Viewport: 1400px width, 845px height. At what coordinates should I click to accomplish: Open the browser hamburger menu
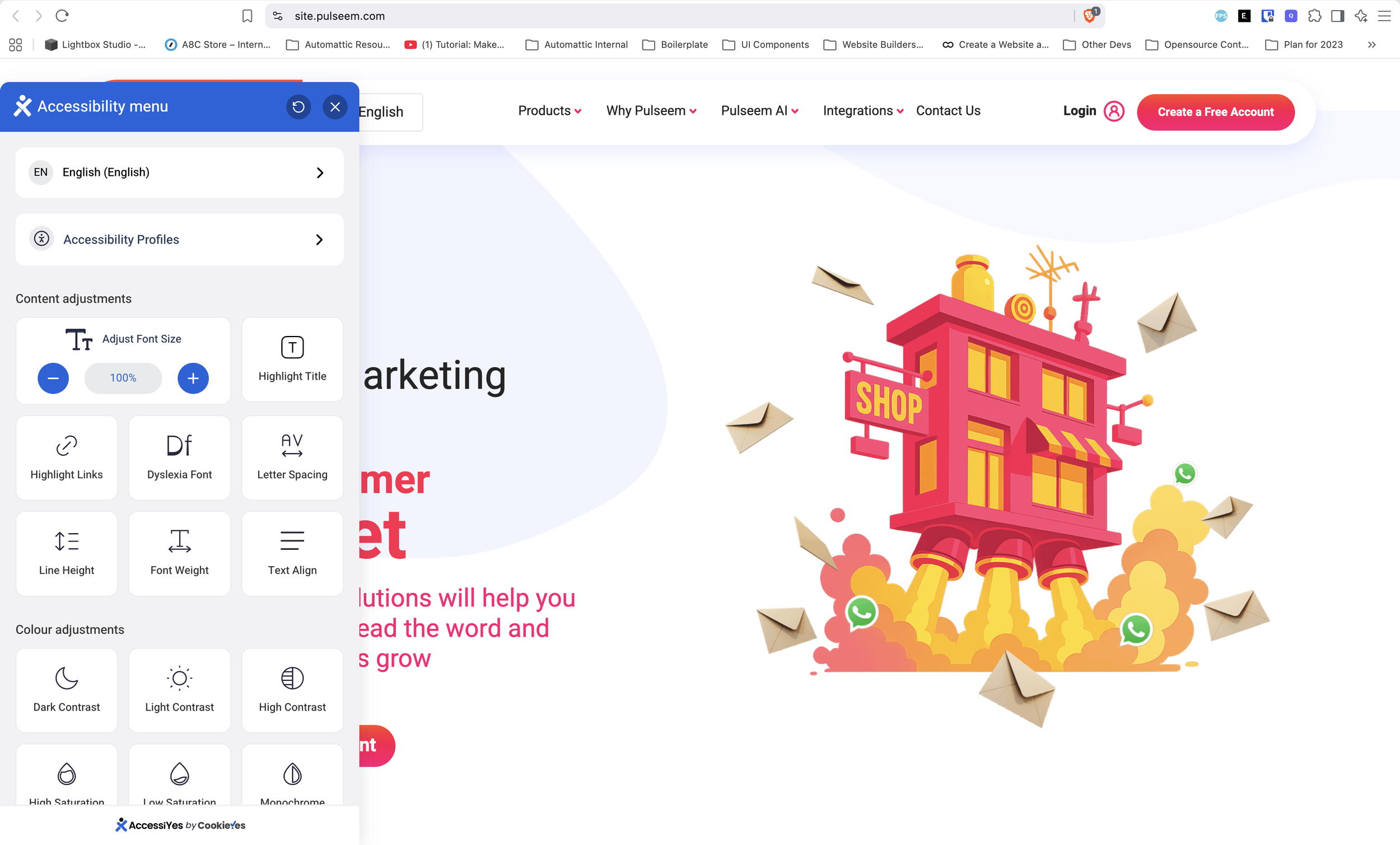point(1384,16)
